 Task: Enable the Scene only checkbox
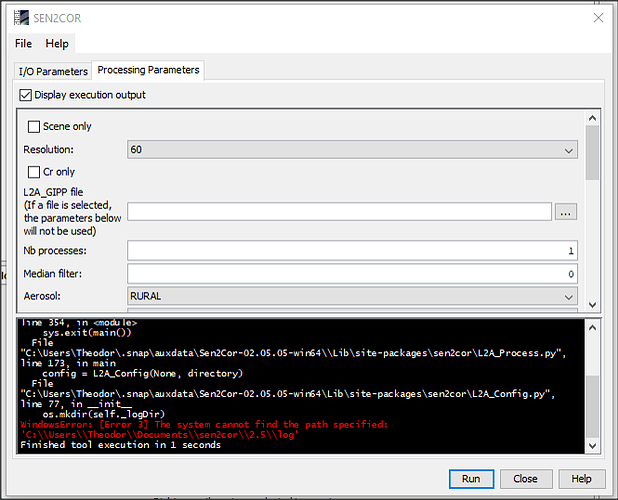pyautogui.click(x=34, y=126)
